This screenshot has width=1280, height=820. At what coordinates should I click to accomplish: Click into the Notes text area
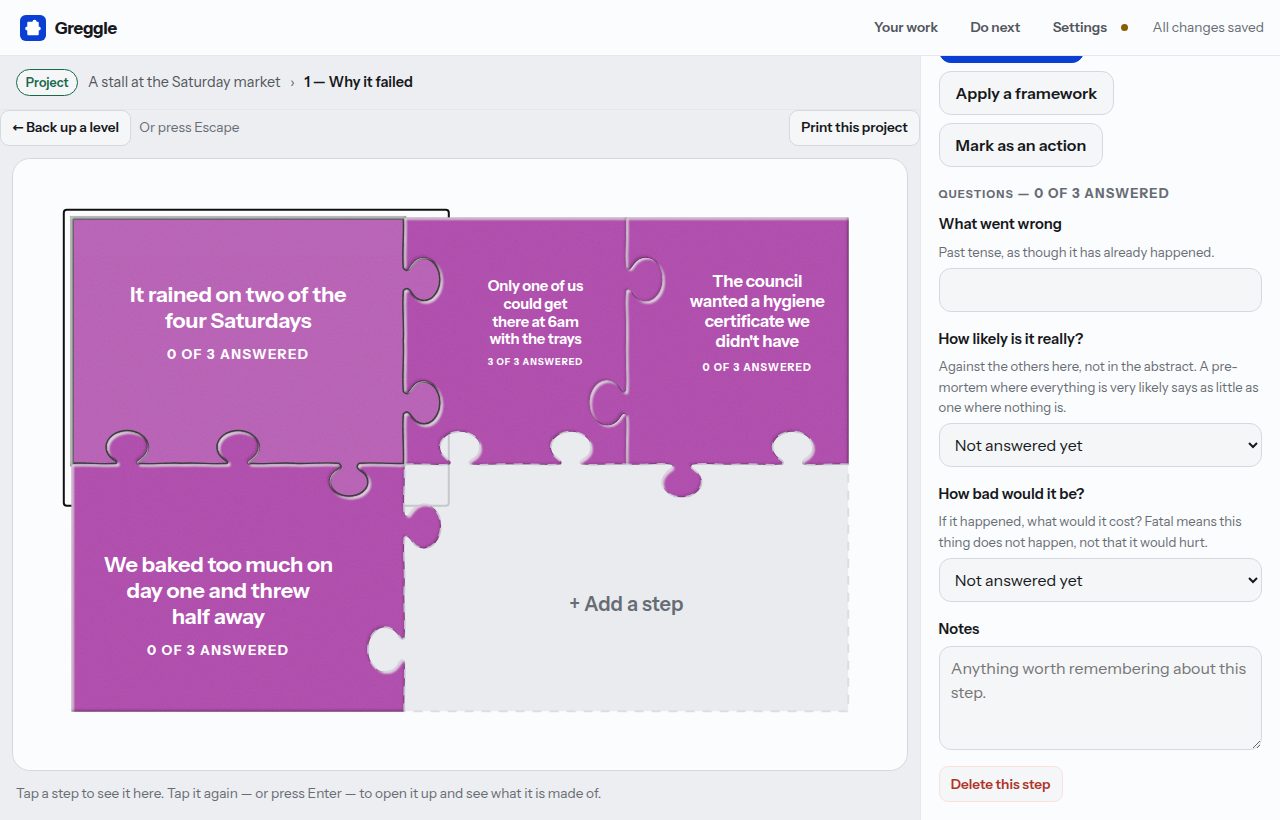pyautogui.click(x=1100, y=698)
